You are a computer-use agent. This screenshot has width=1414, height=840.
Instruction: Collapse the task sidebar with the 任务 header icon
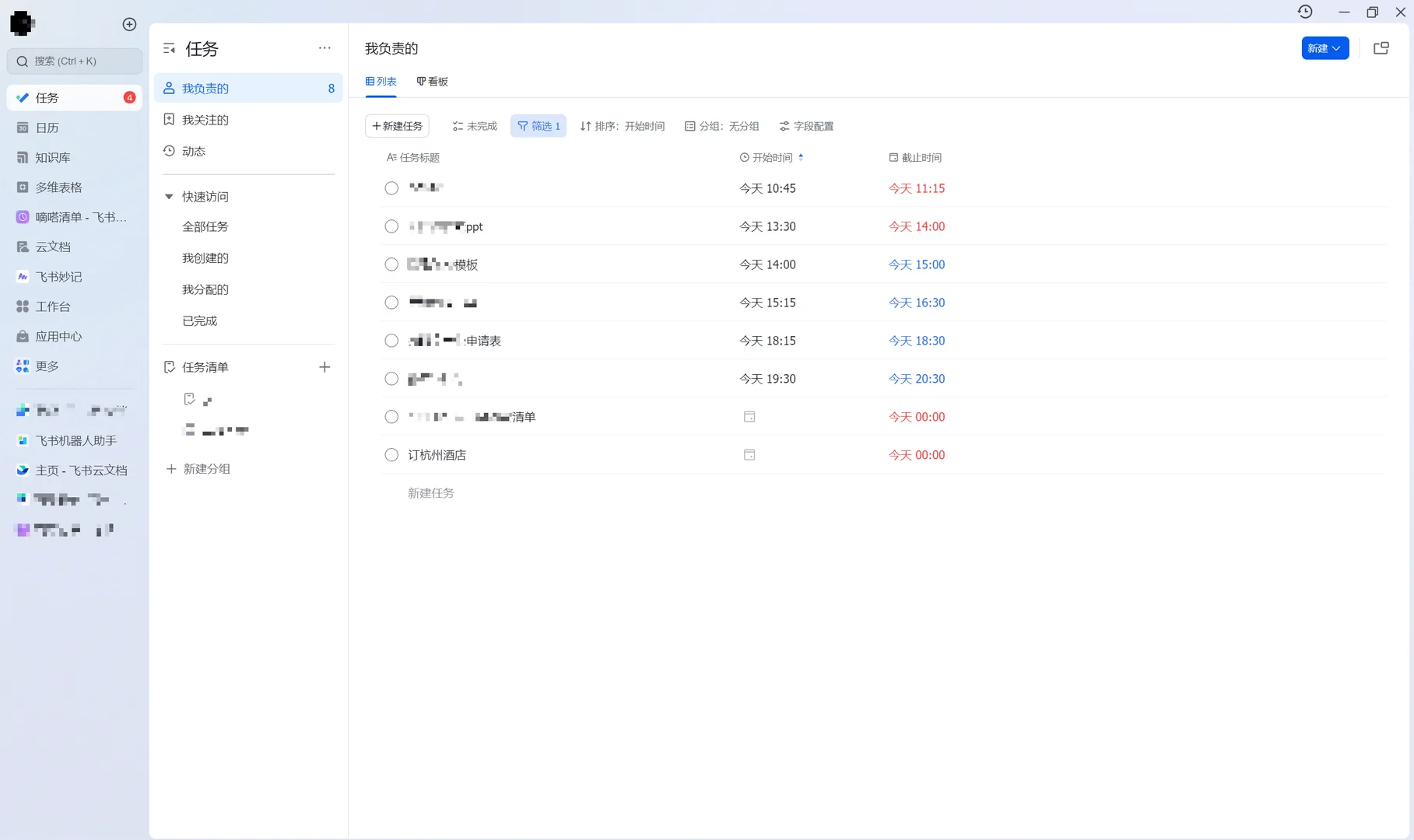pyautogui.click(x=169, y=49)
